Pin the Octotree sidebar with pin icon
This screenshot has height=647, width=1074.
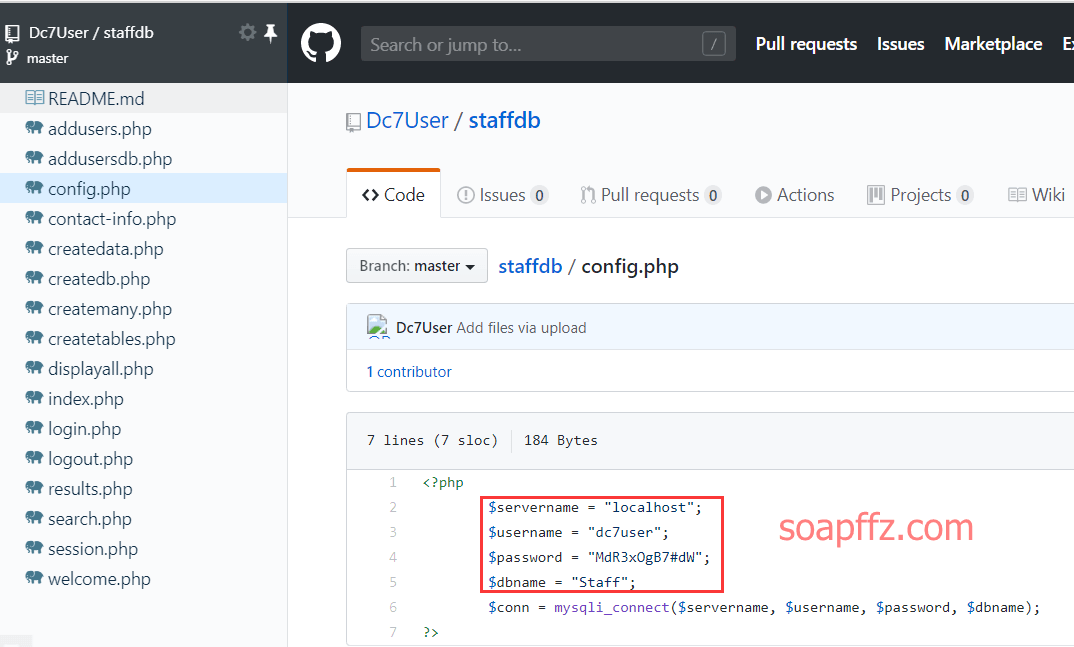click(271, 33)
